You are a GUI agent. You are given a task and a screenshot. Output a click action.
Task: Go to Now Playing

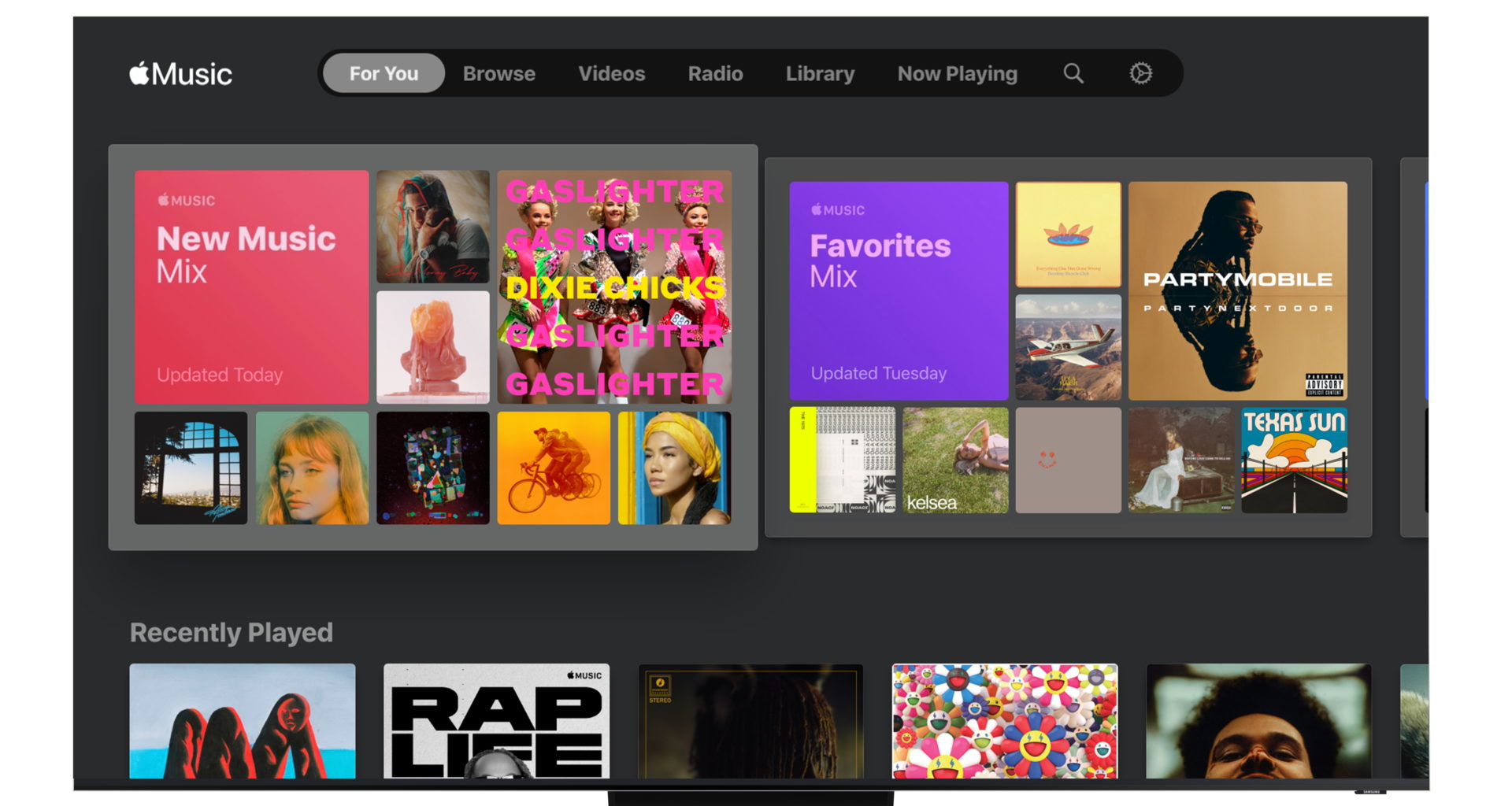click(956, 73)
